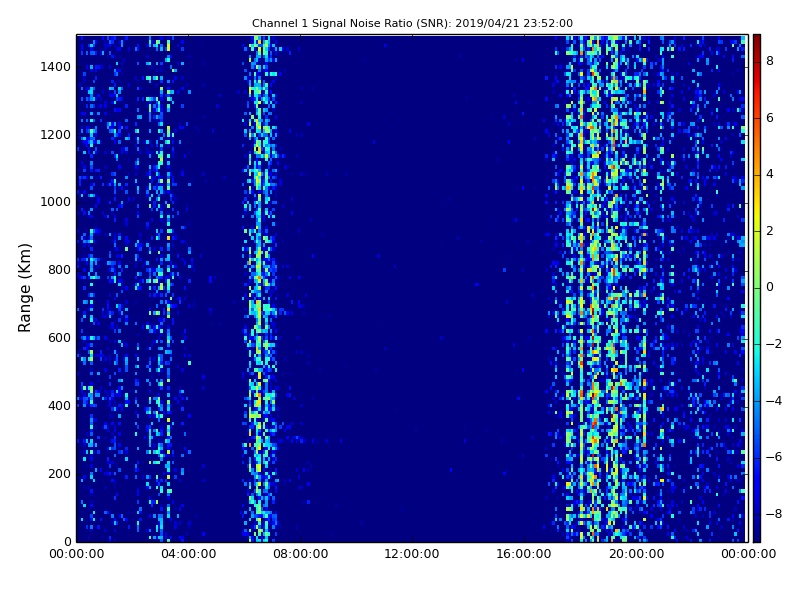Image resolution: width=800 pixels, height=600 pixels.
Task: Click the 'Range (Km)' y-axis label
Action: tap(24, 288)
